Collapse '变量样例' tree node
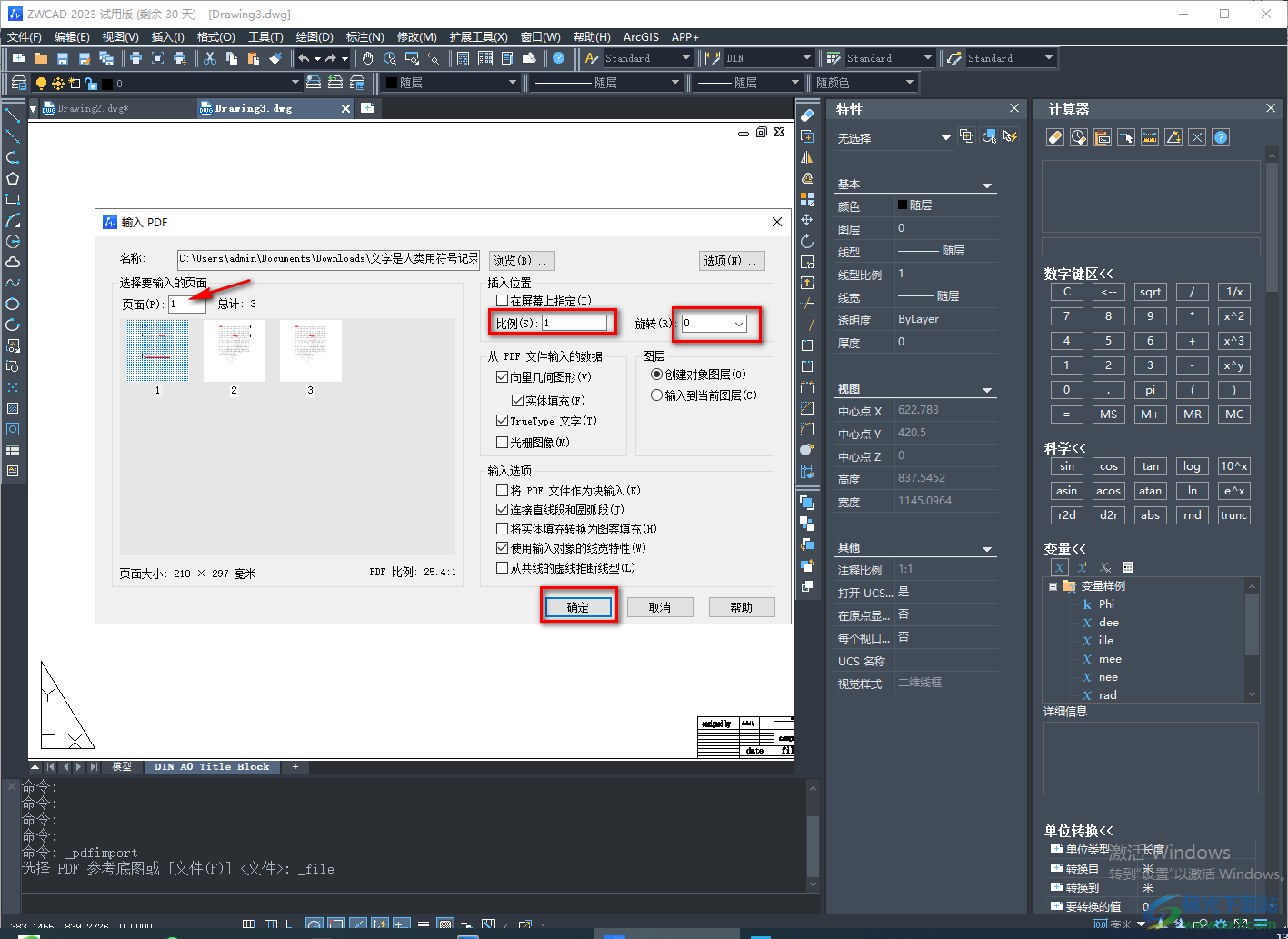 pyautogui.click(x=1053, y=586)
